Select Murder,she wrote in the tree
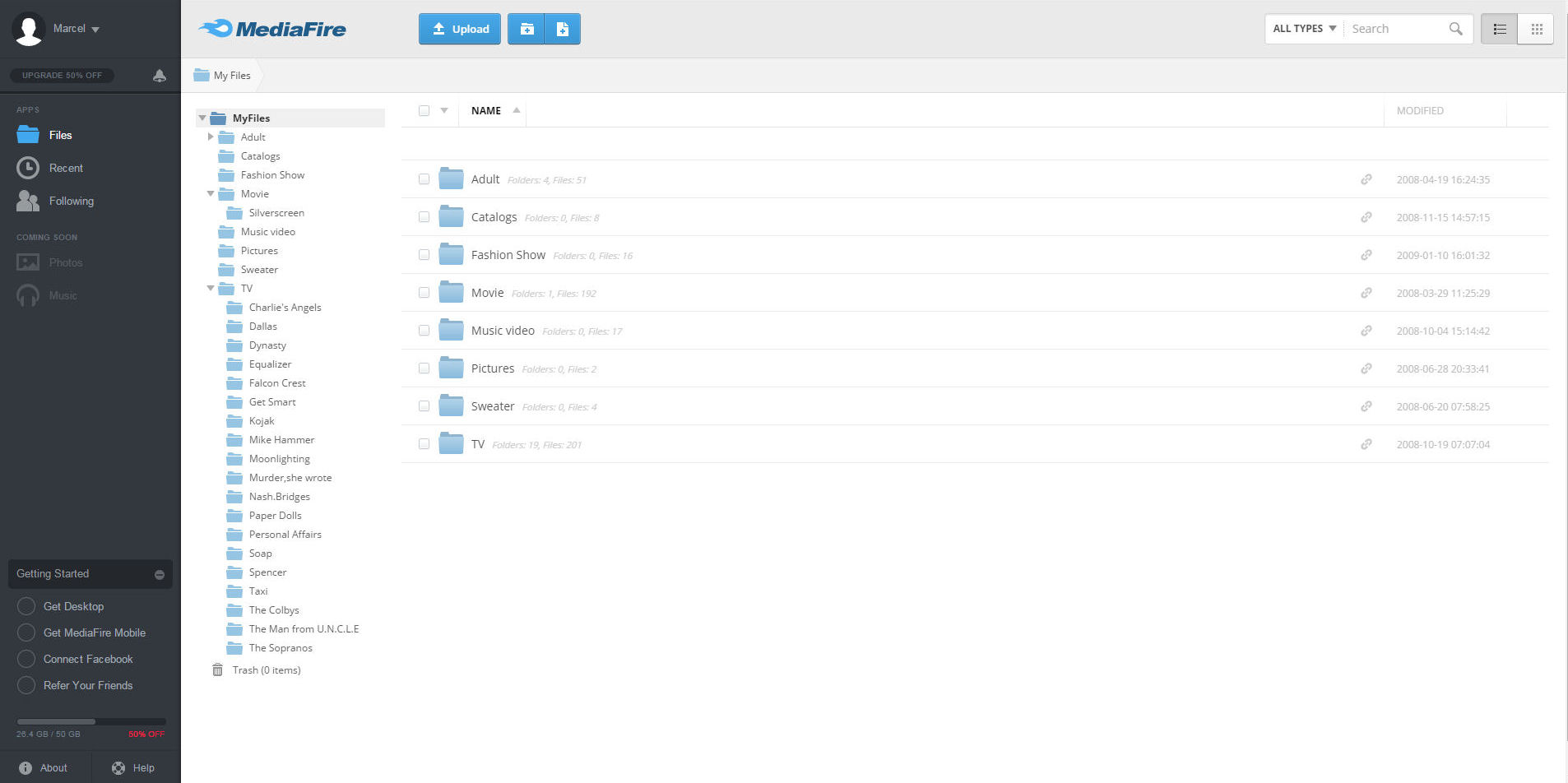This screenshot has height=783, width=1568. coord(290,478)
